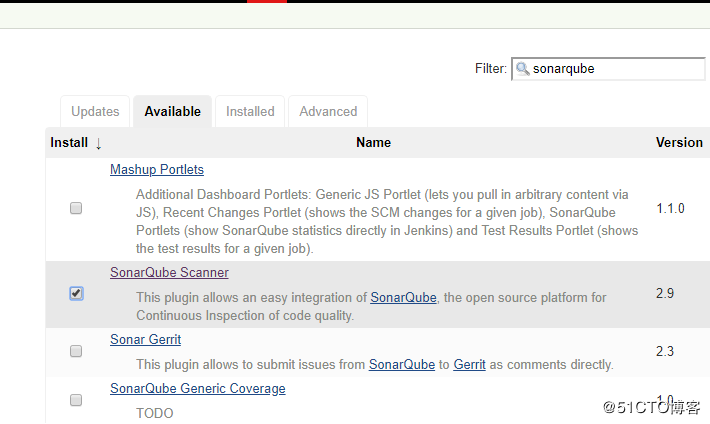
Task: Uncheck the SonarQube Scanner install checkbox
Action: tap(76, 293)
